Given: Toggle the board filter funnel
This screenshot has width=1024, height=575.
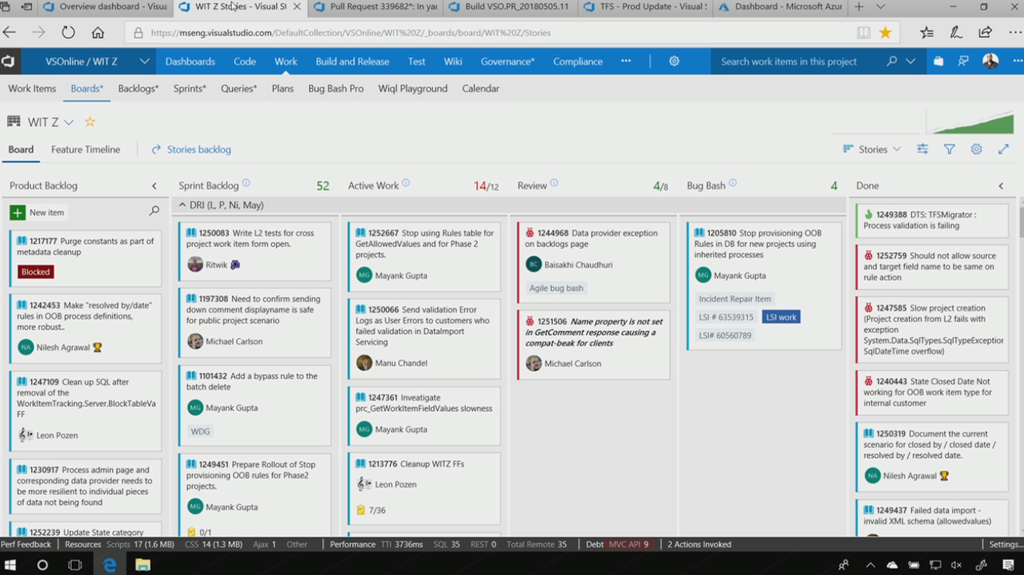Looking at the screenshot, I should pyautogui.click(x=949, y=149).
